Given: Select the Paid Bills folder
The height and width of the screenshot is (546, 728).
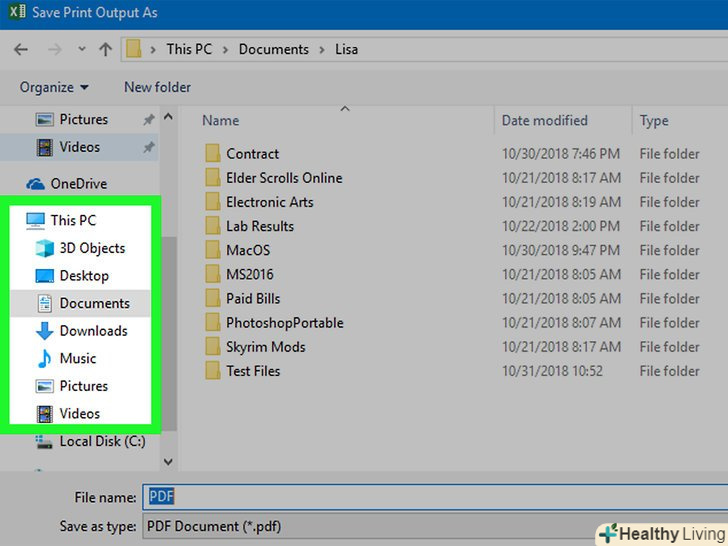Looking at the screenshot, I should (x=253, y=299).
